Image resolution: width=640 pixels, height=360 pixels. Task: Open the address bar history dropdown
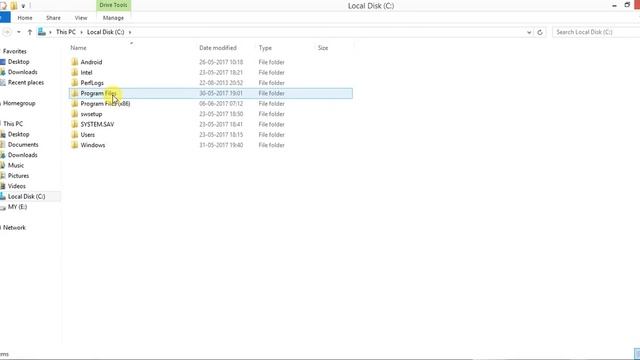pos(529,32)
